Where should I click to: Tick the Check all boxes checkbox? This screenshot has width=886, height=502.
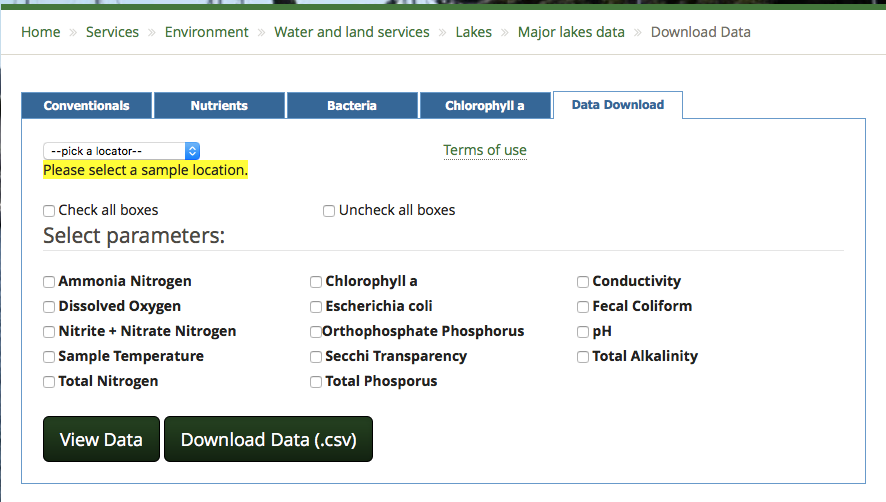click(49, 211)
